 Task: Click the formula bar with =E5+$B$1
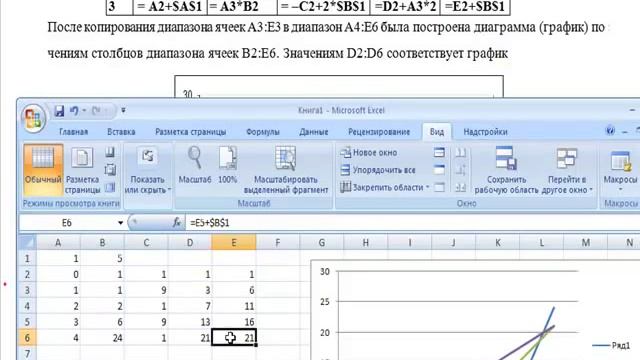click(x=412, y=223)
